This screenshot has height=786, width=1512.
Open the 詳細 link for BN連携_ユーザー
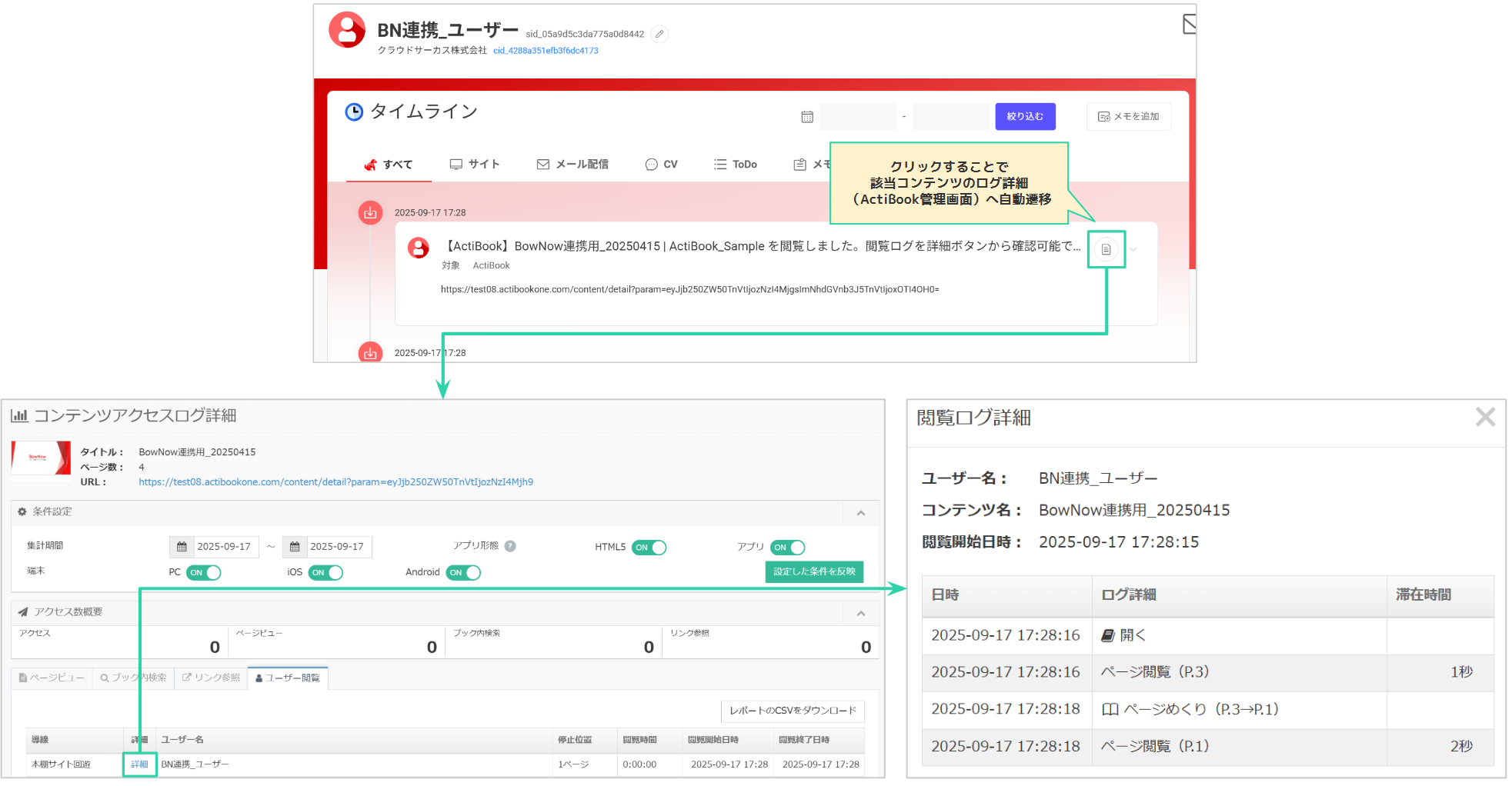click(x=139, y=764)
